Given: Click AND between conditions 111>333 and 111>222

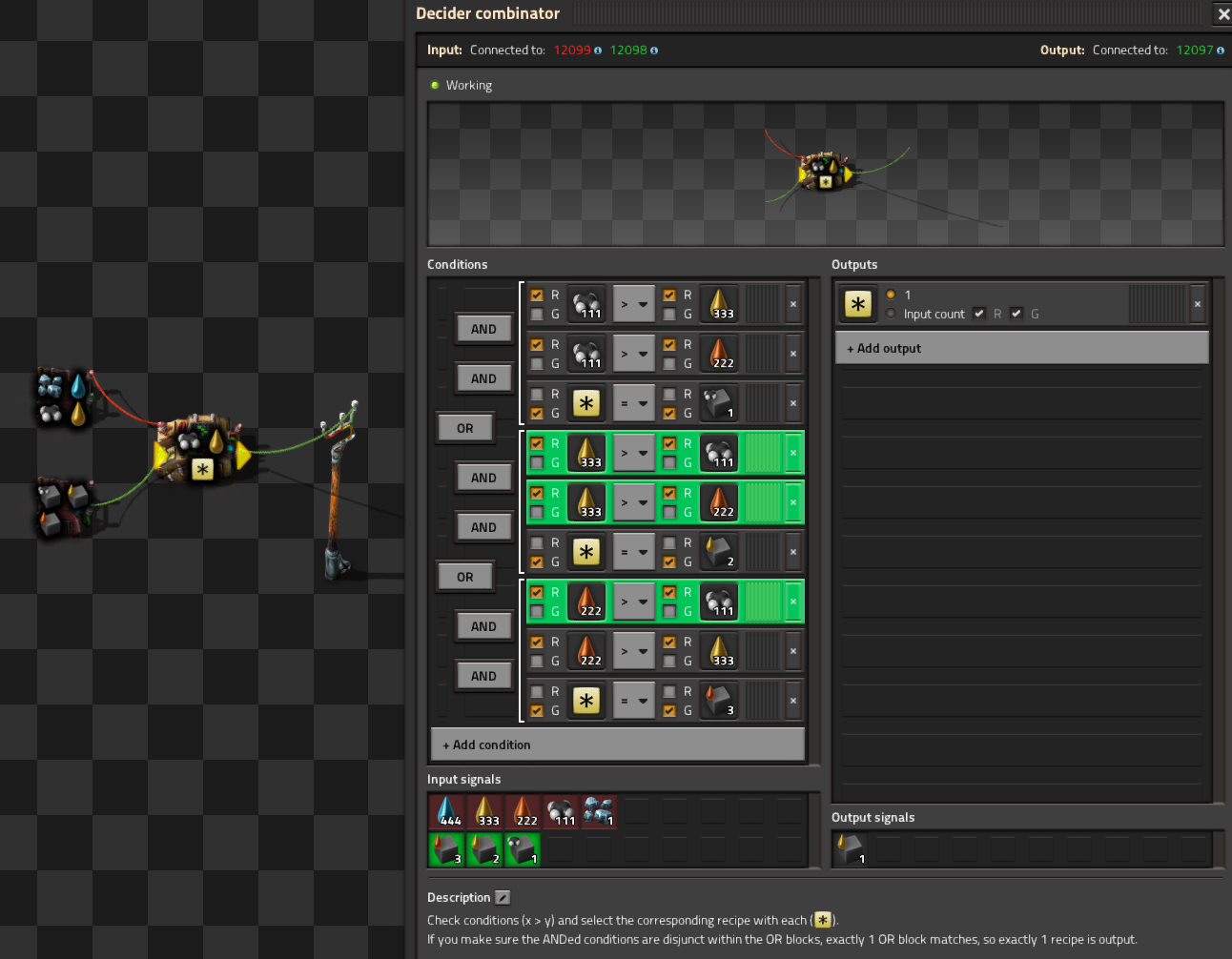Looking at the screenshot, I should [x=483, y=329].
